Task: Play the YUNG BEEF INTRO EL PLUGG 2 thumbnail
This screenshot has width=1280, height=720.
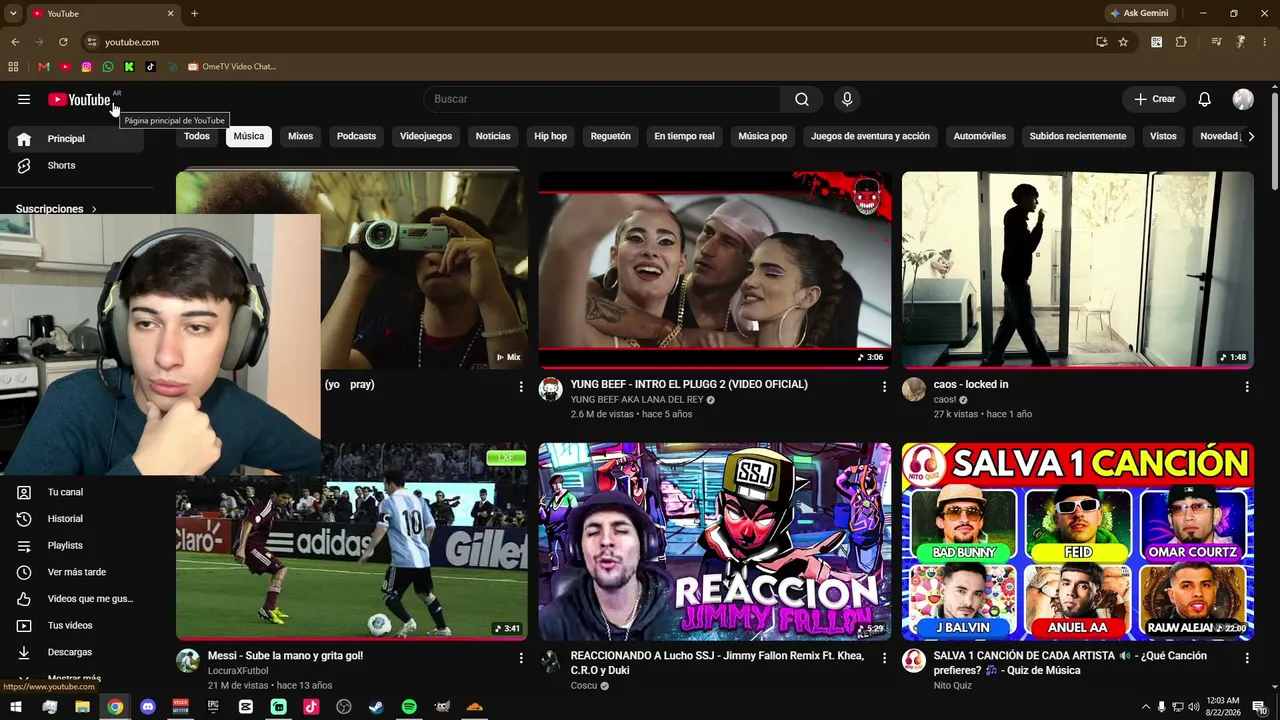Action: coord(715,269)
